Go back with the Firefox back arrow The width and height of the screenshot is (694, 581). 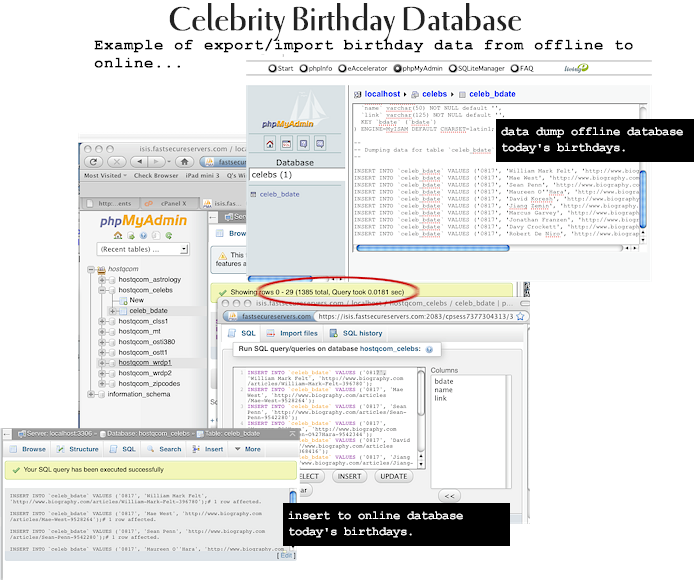click(x=139, y=162)
